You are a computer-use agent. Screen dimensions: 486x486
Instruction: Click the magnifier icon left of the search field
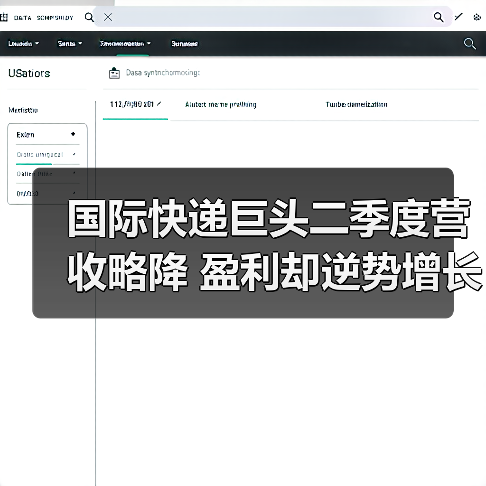click(x=89, y=17)
